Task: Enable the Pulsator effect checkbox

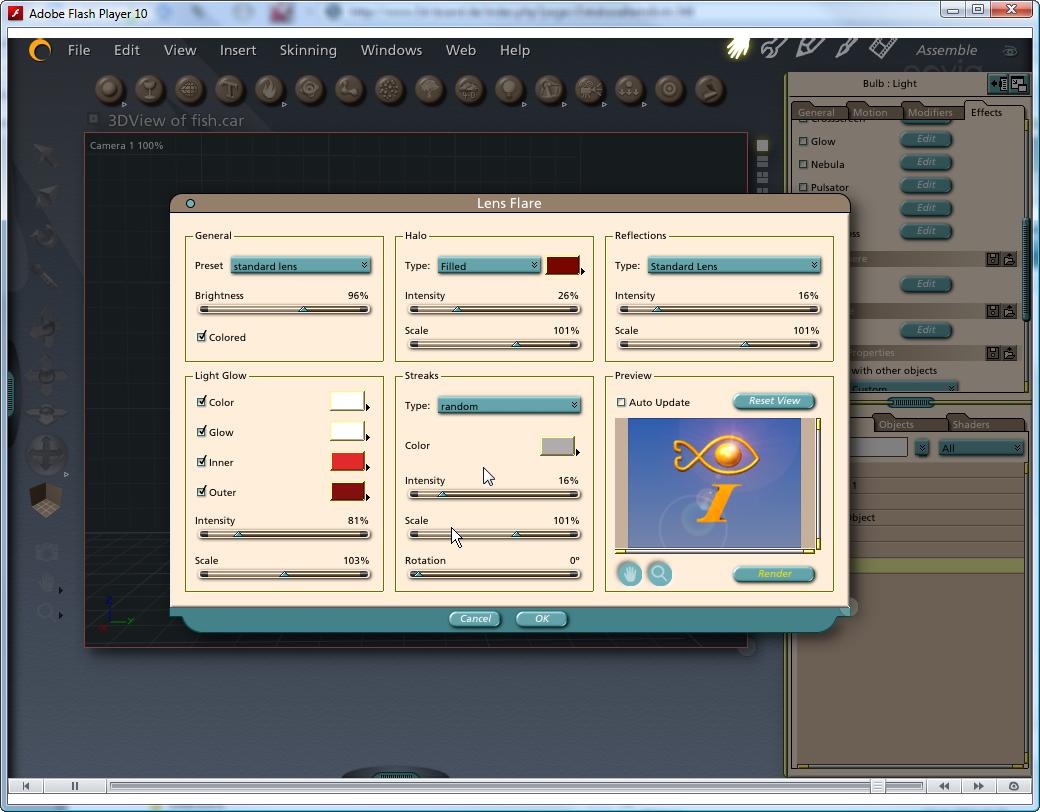Action: point(803,187)
